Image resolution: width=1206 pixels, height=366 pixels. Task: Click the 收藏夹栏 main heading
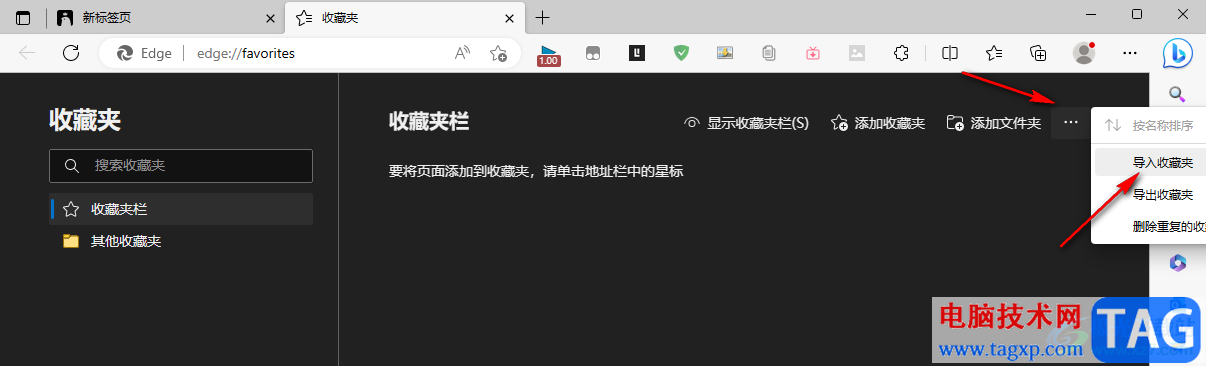[x=429, y=122]
